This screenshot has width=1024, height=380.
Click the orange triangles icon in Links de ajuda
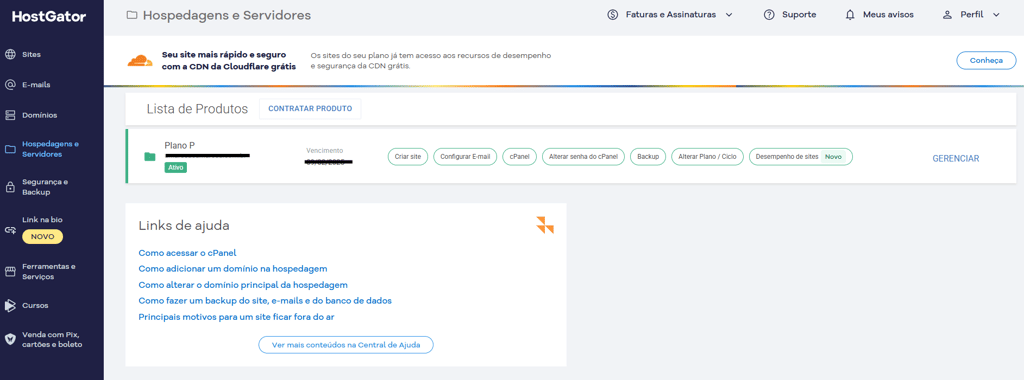[545, 225]
